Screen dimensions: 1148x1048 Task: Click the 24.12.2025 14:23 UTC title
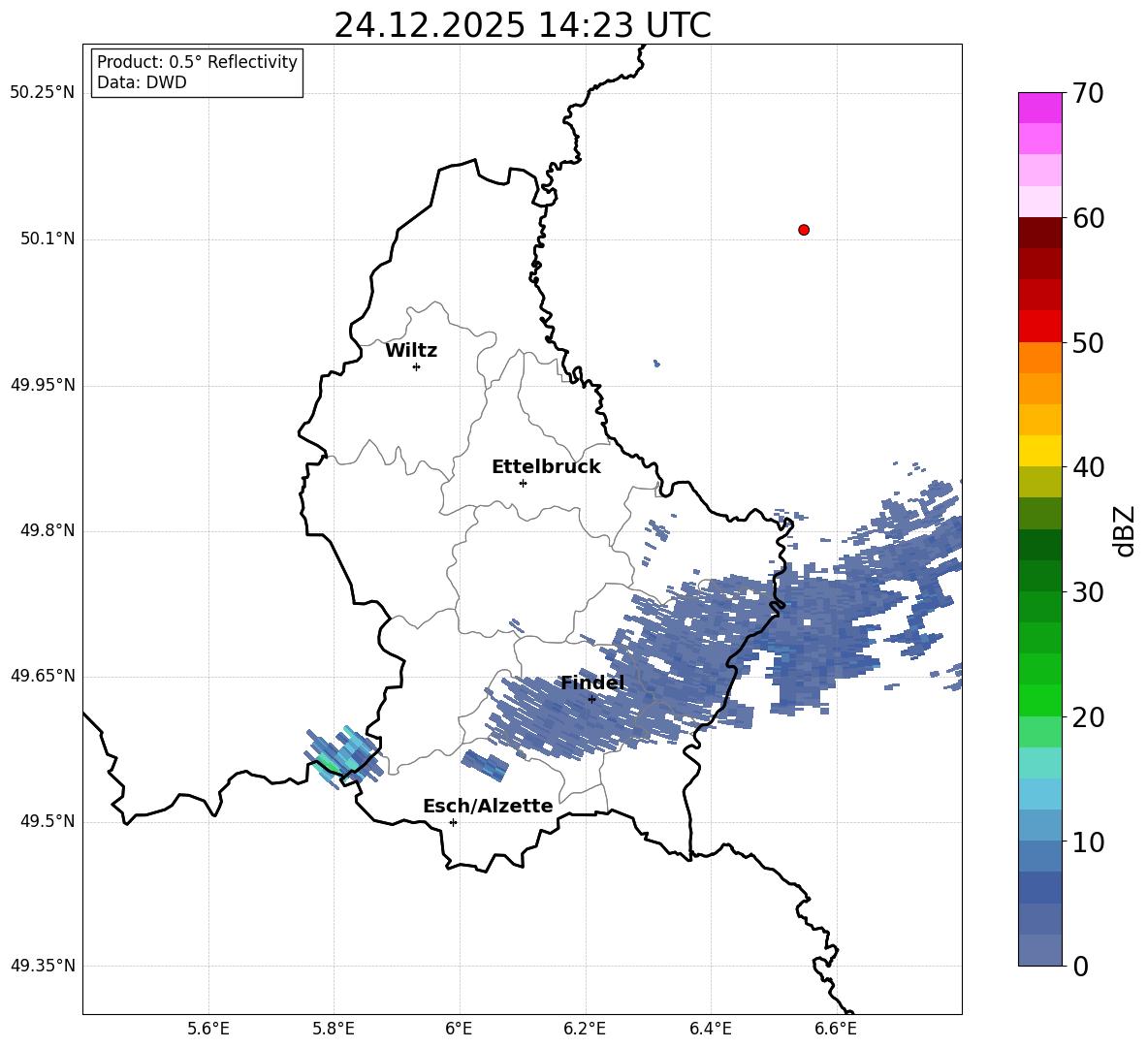tap(523, 25)
